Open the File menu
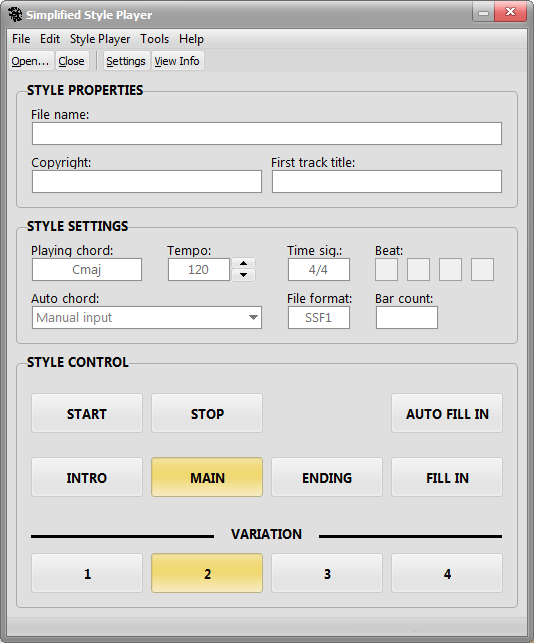 pyautogui.click(x=21, y=39)
